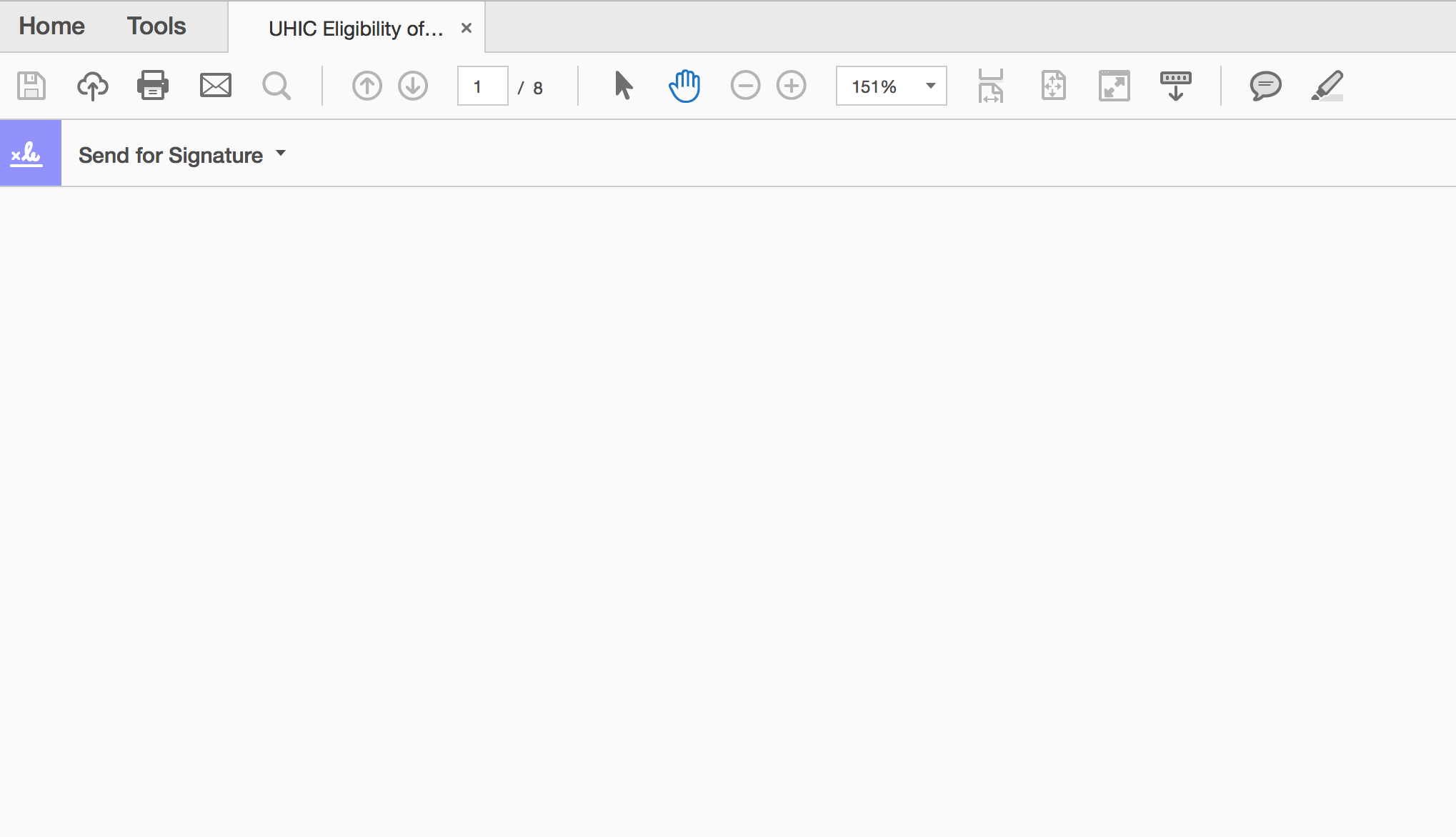Select the Arrow selection tool
1456x837 pixels.
pos(624,86)
